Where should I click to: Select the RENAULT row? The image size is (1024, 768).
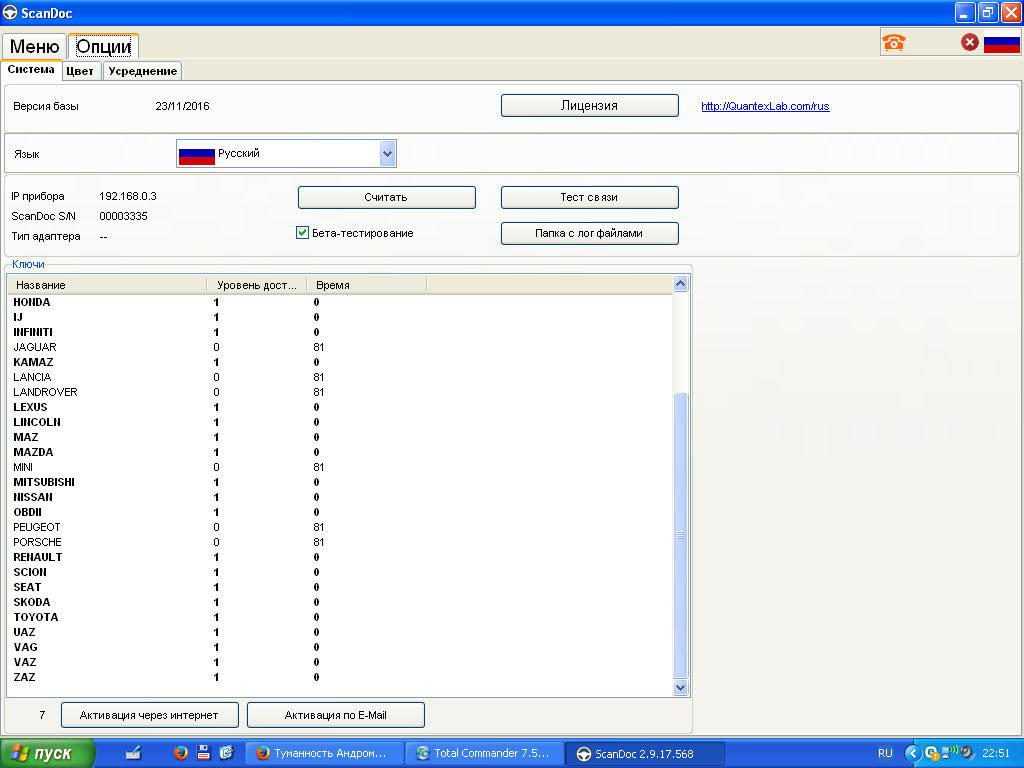[x=340, y=558]
